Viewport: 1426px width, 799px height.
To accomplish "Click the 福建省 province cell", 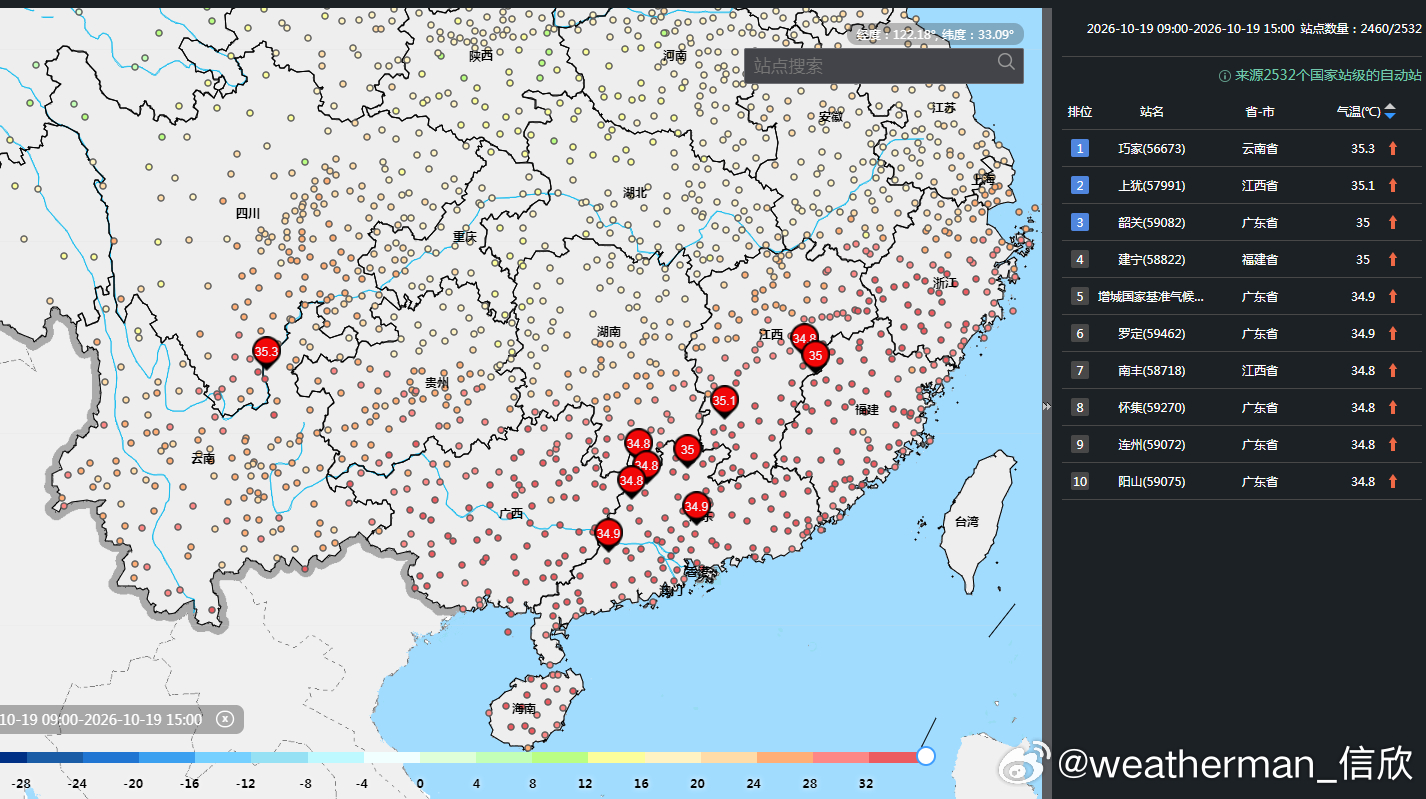I will (x=1260, y=259).
